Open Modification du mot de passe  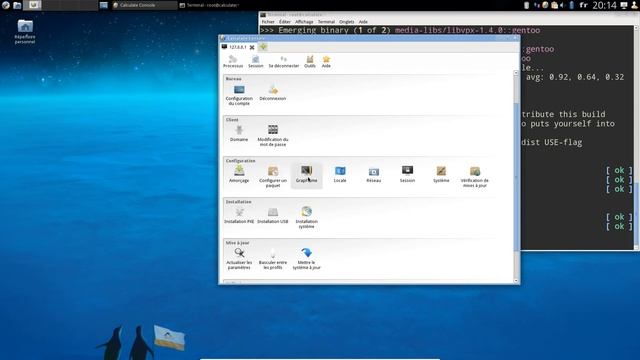tap(273, 136)
